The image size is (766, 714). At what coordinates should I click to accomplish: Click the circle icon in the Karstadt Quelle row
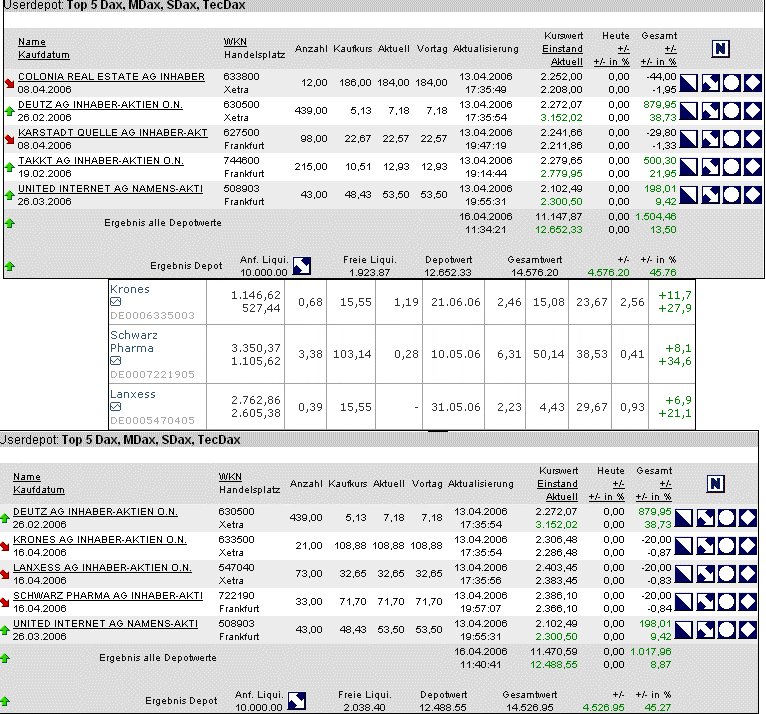tap(731, 139)
